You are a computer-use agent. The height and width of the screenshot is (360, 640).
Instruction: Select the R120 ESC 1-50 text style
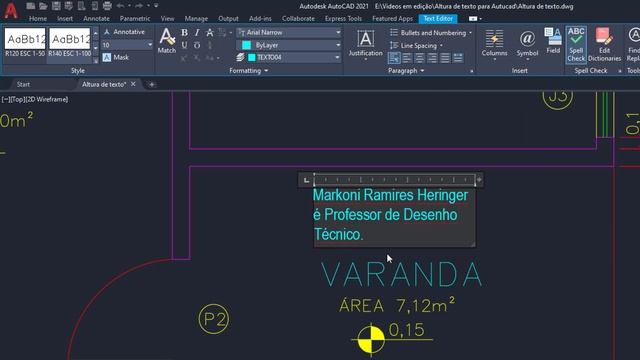pos(25,43)
